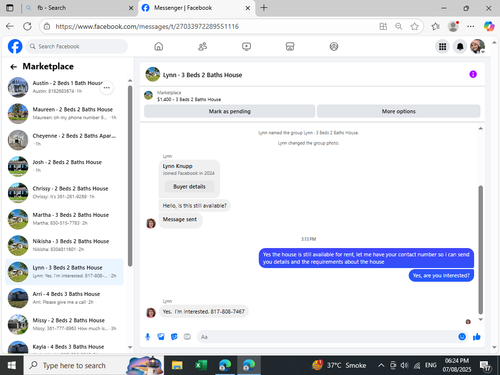Click More options button
The height and width of the screenshot is (375, 500).
pyautogui.click(x=399, y=111)
